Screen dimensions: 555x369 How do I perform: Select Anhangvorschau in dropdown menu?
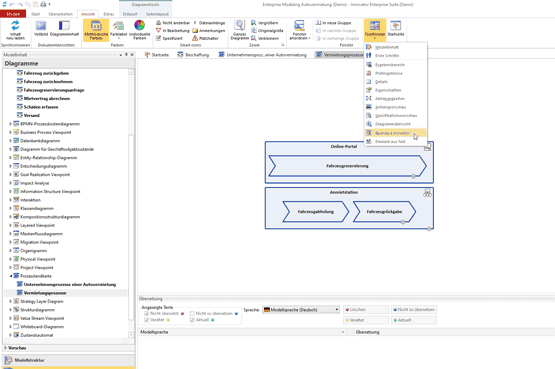point(395,107)
